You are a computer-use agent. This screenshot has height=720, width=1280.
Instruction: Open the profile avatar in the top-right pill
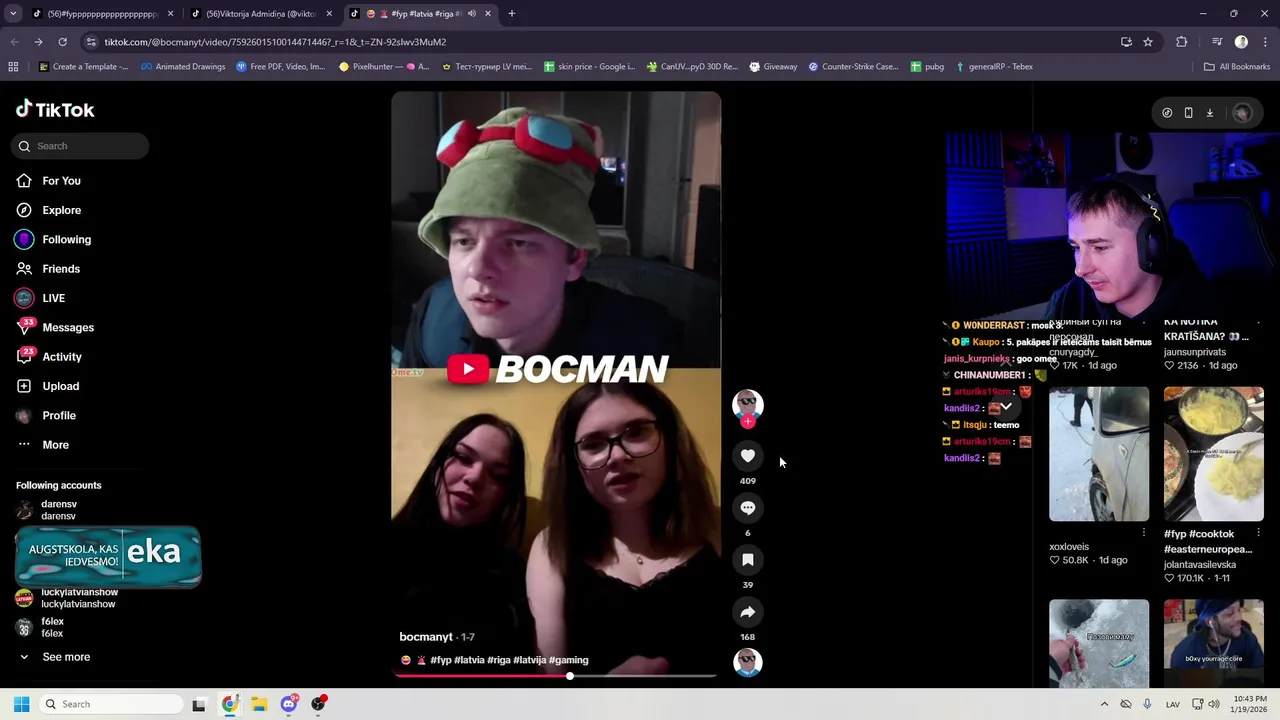[x=1242, y=113]
